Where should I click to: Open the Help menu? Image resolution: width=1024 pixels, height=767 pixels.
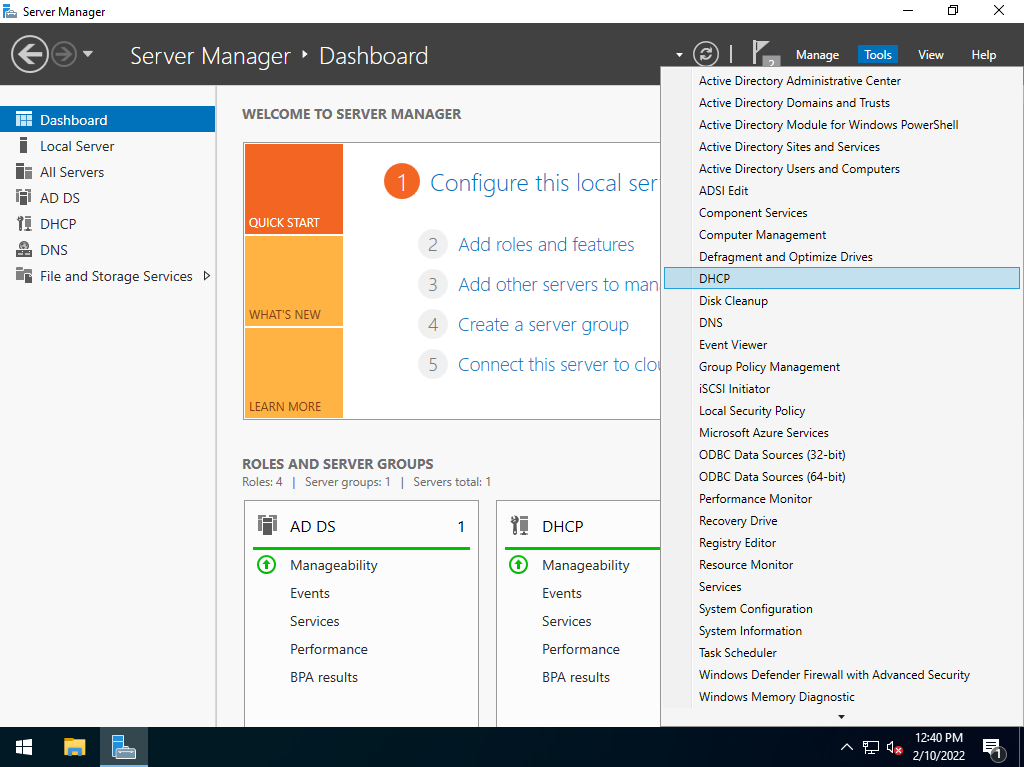984,55
